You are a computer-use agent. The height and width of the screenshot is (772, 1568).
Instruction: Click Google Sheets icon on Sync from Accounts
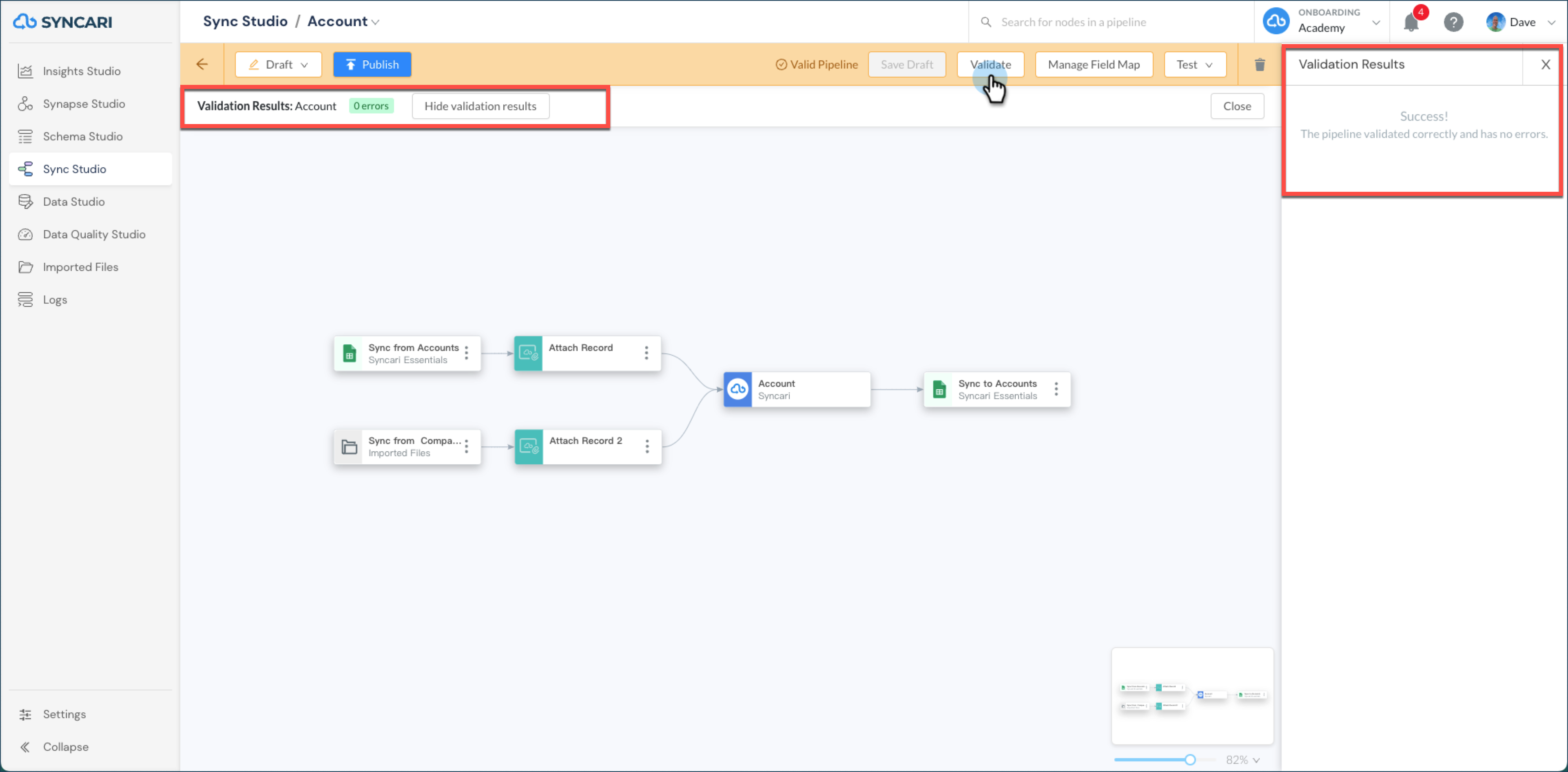(349, 353)
